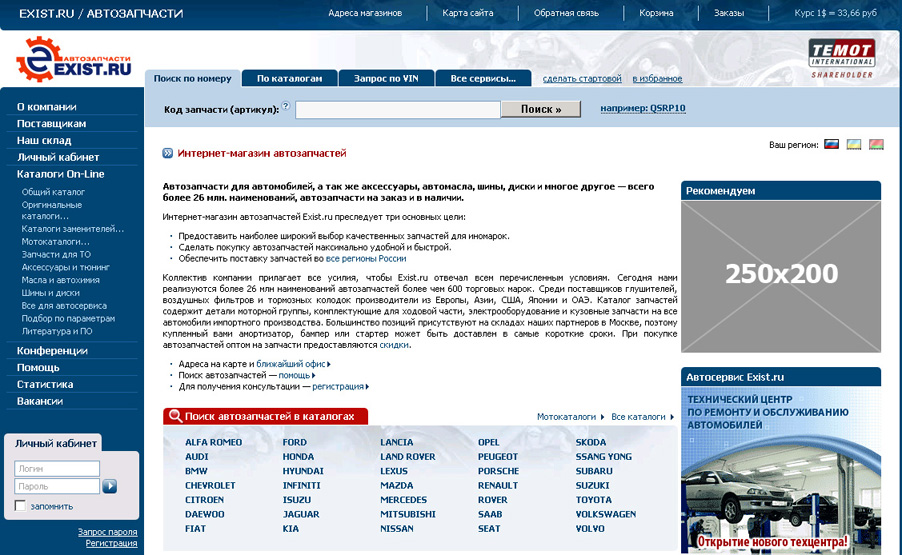Toggle the запомнить checkbox
The height and width of the screenshot is (555, 902).
point(20,506)
